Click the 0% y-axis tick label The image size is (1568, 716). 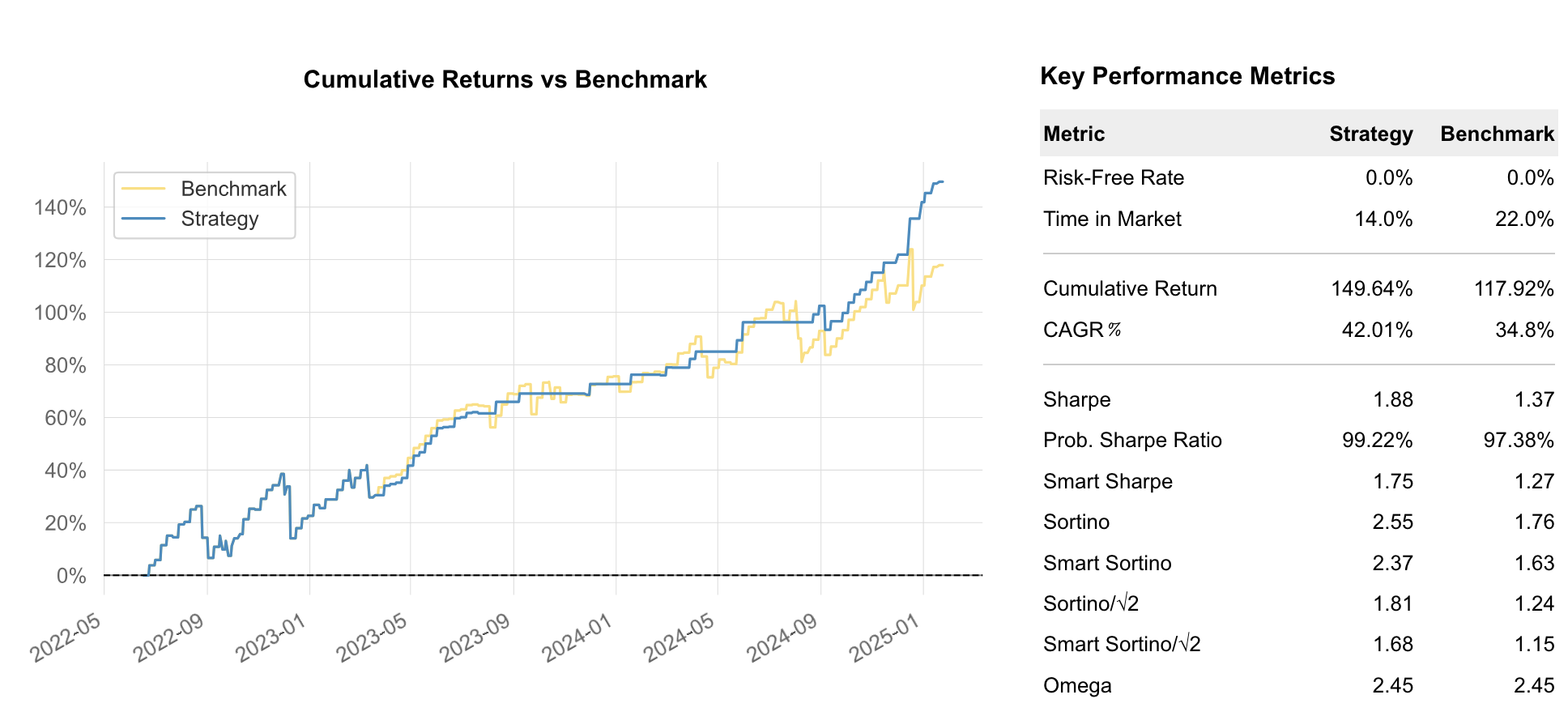coord(71,576)
